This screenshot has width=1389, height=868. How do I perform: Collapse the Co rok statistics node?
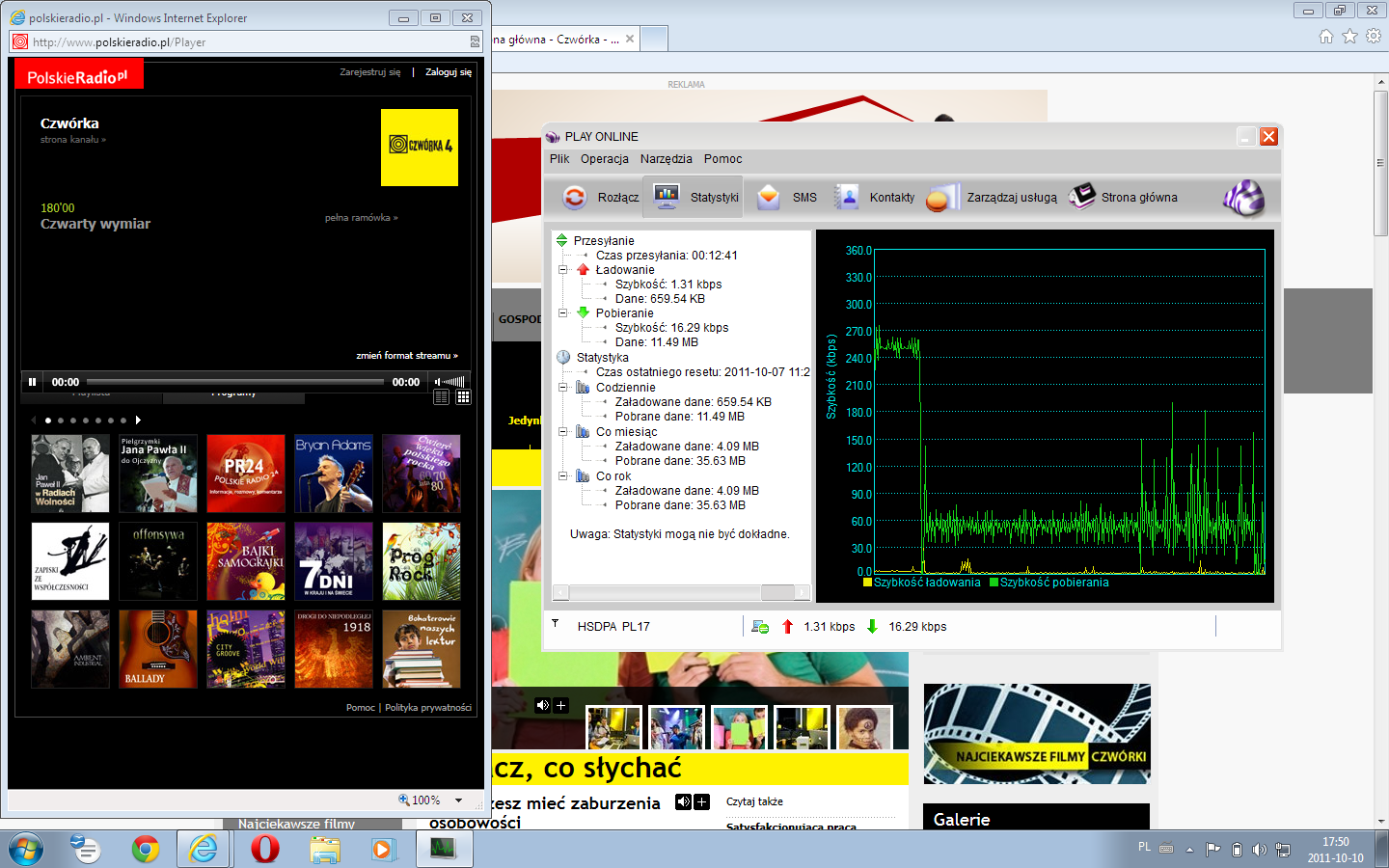(562, 476)
